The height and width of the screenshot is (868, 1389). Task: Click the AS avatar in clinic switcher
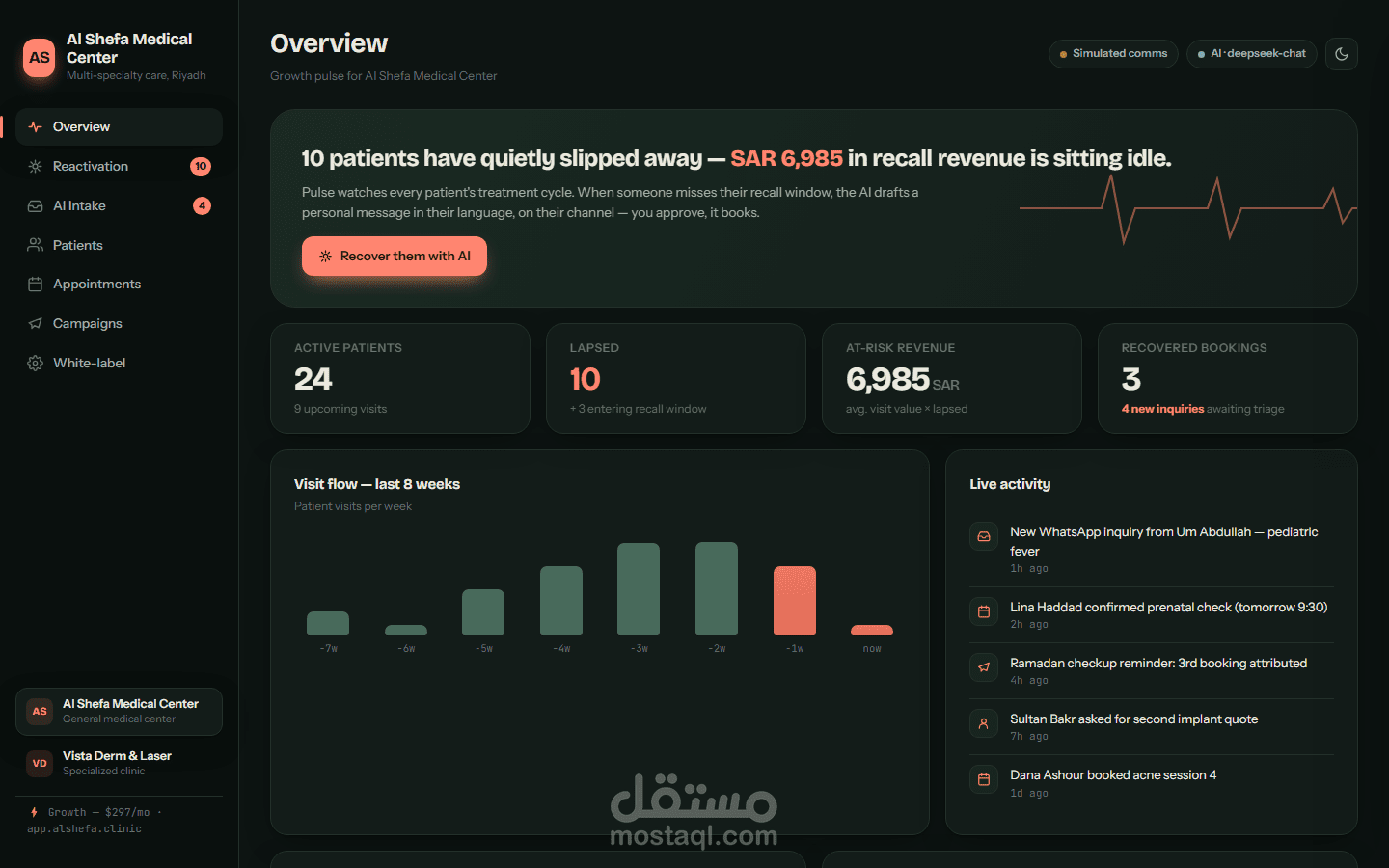pyautogui.click(x=40, y=712)
